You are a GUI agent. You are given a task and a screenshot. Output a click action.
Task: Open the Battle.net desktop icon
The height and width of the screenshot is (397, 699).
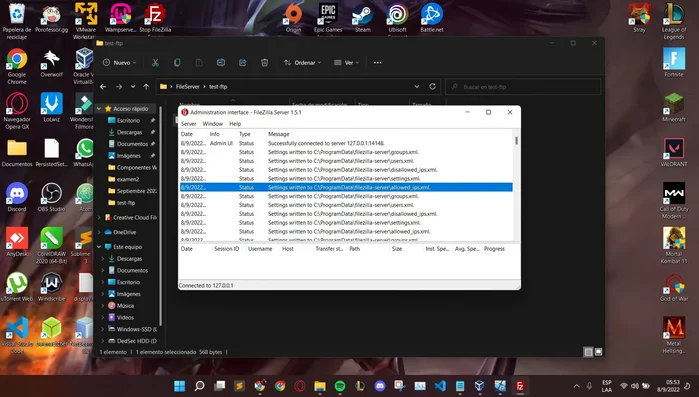tap(432, 19)
